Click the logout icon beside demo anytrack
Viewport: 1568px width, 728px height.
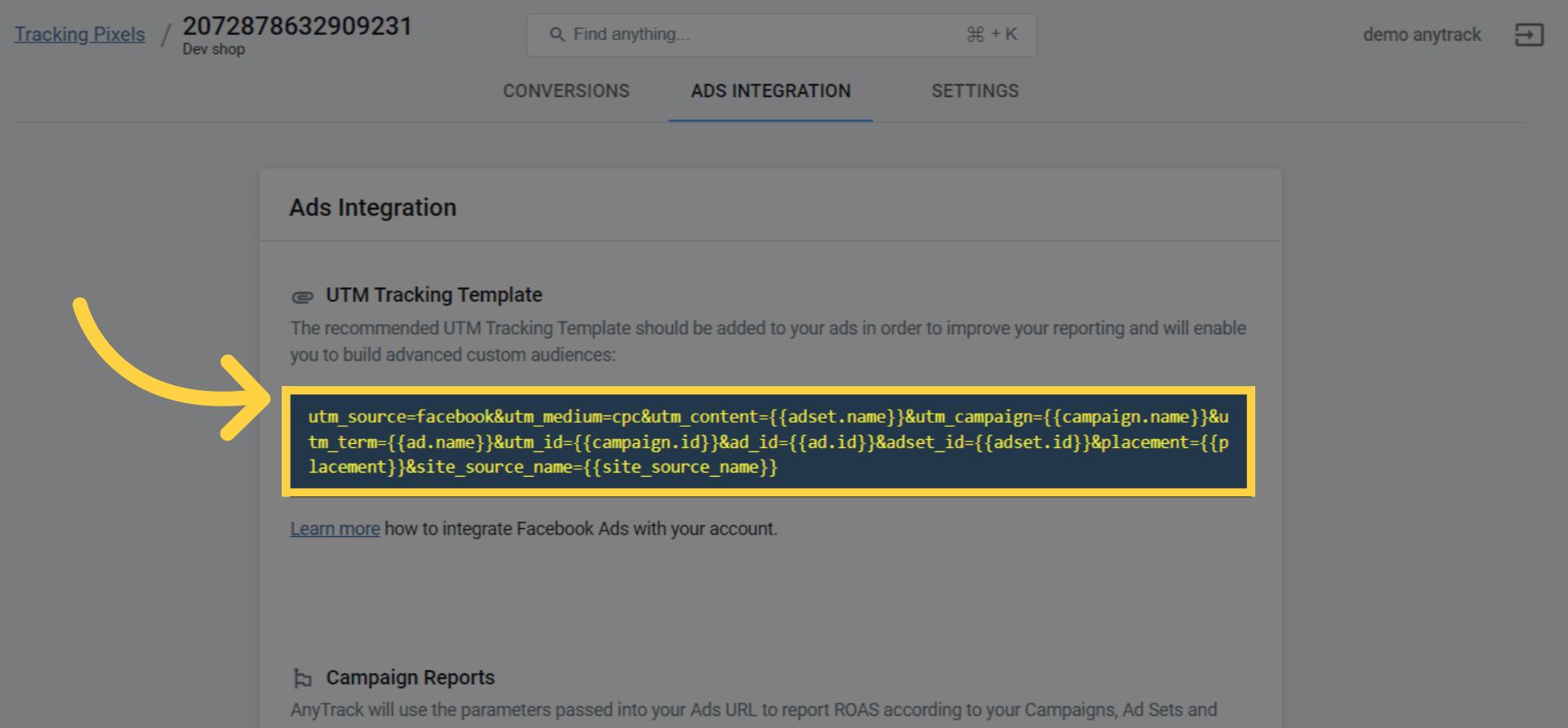pos(1529,34)
